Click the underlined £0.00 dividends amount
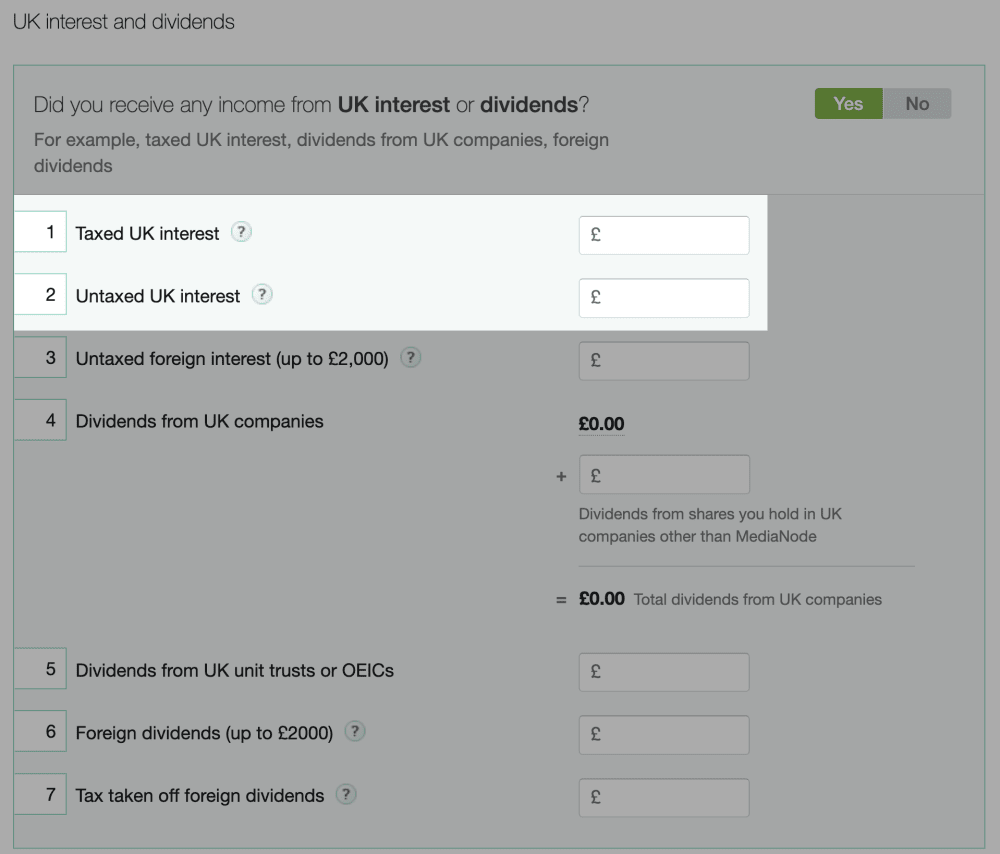The height and width of the screenshot is (854, 1000). point(601,424)
